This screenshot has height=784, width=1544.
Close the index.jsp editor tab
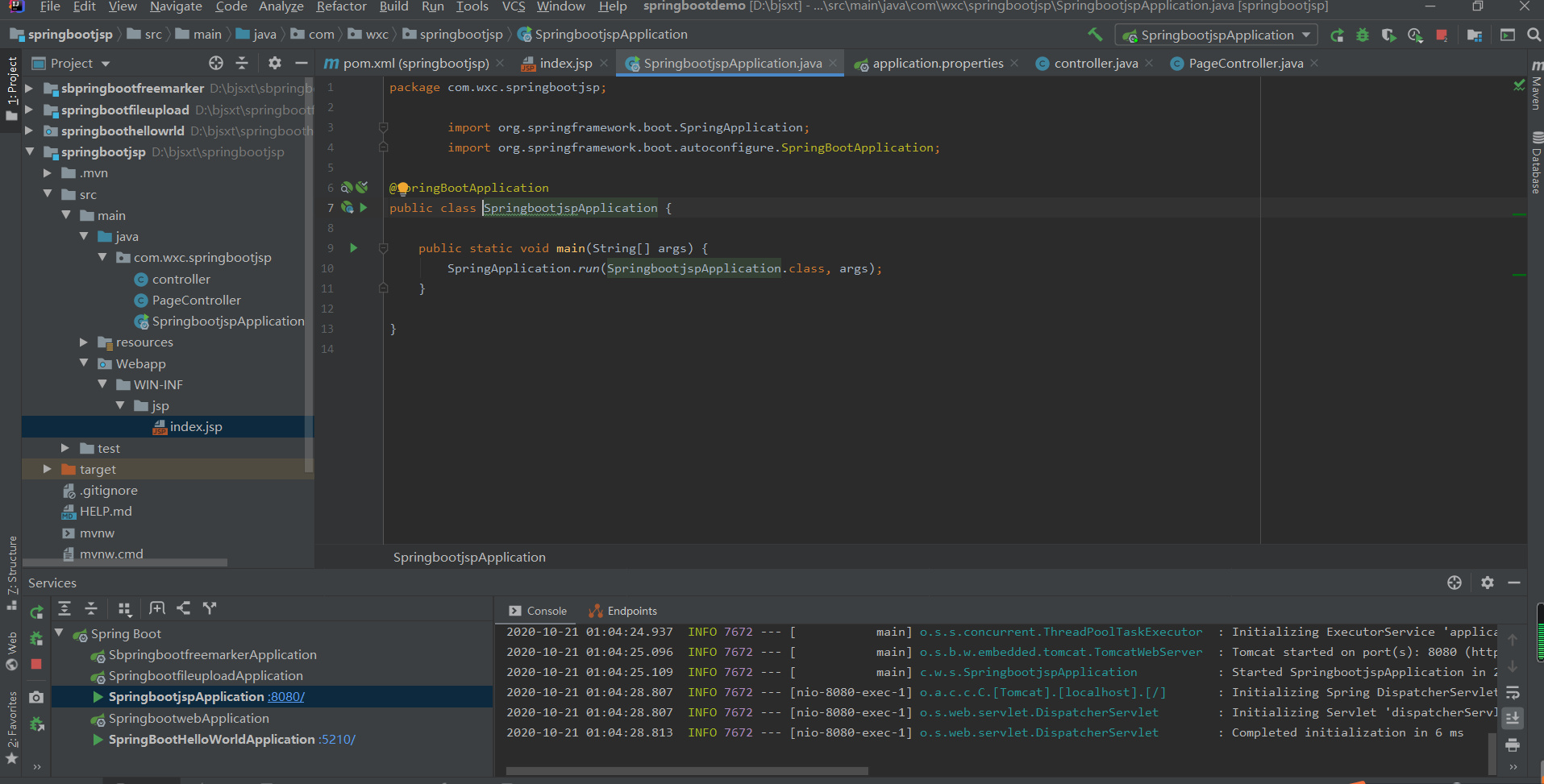point(604,63)
